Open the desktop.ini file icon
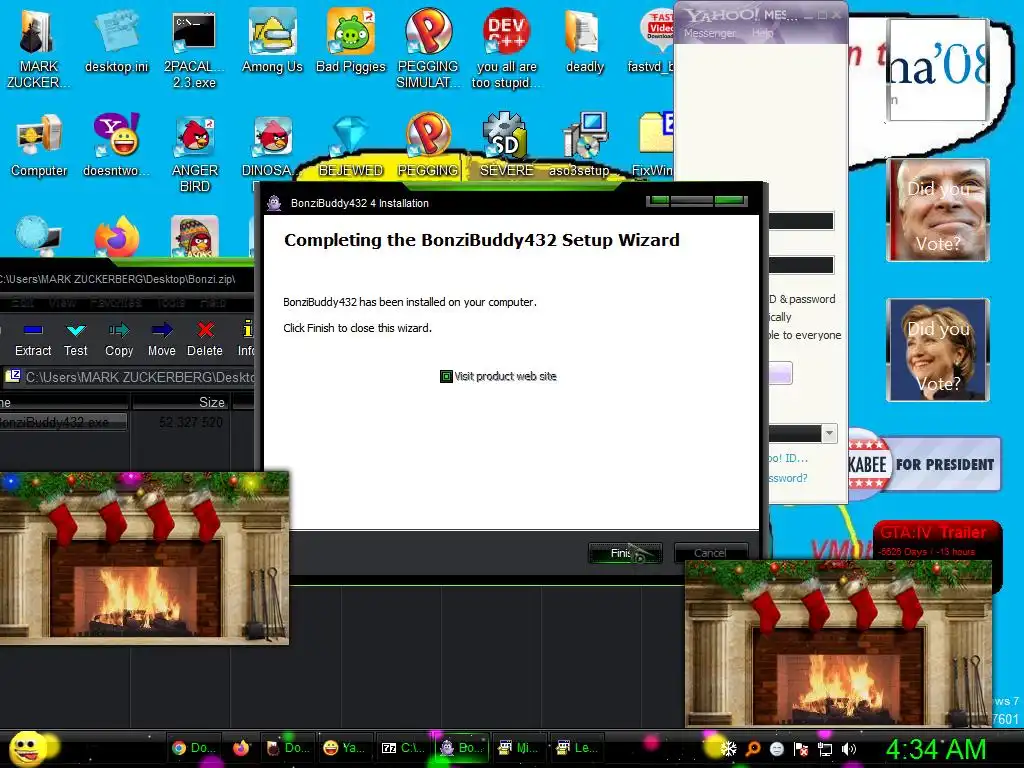1024x768 pixels. coord(116,40)
